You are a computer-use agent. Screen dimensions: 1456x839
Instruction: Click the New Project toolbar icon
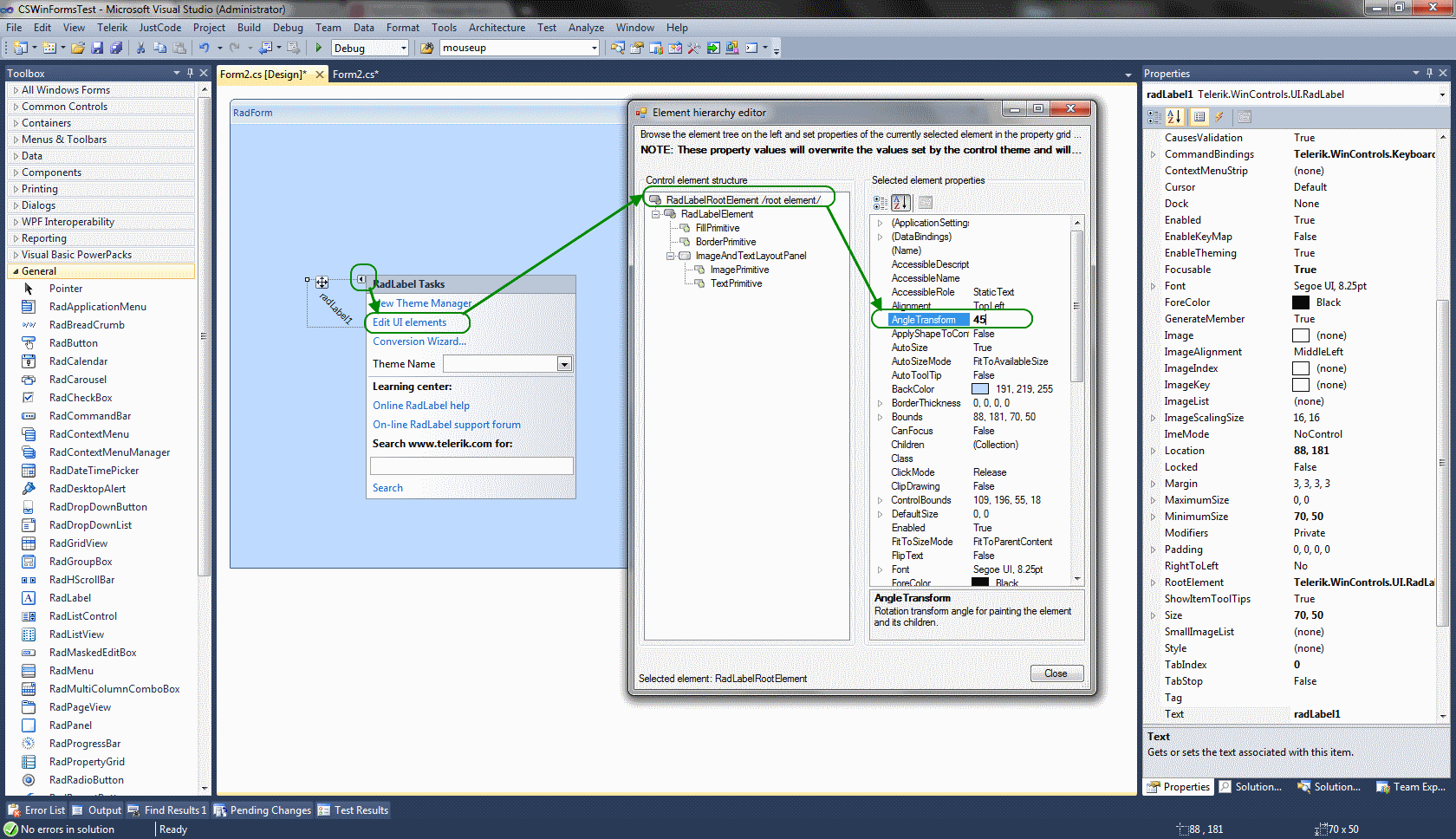(20, 48)
